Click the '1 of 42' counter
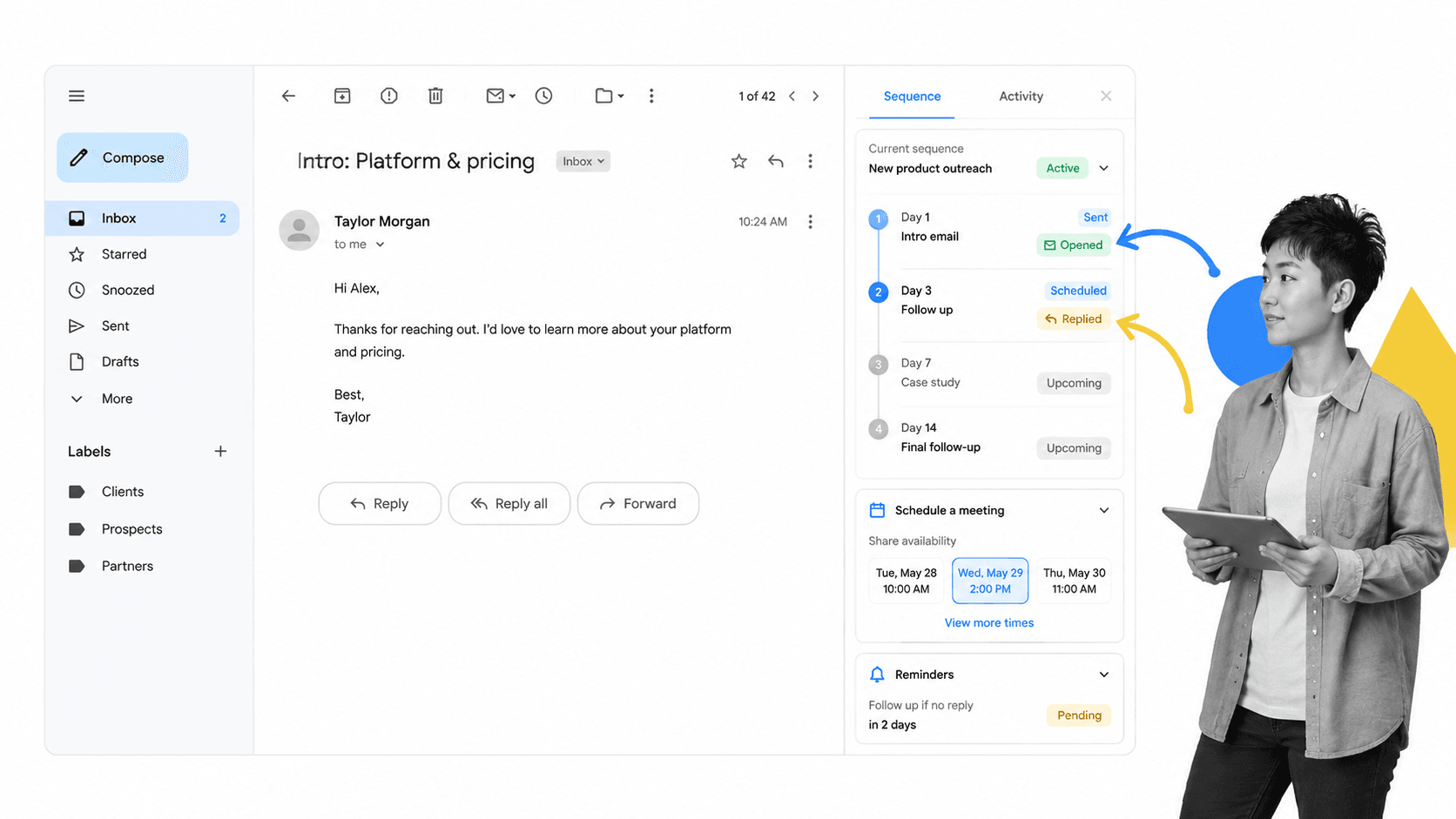 (757, 97)
